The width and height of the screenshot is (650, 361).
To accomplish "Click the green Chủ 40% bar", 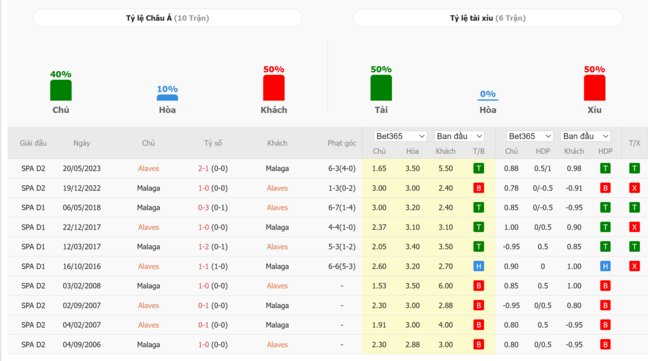I will coord(61,90).
